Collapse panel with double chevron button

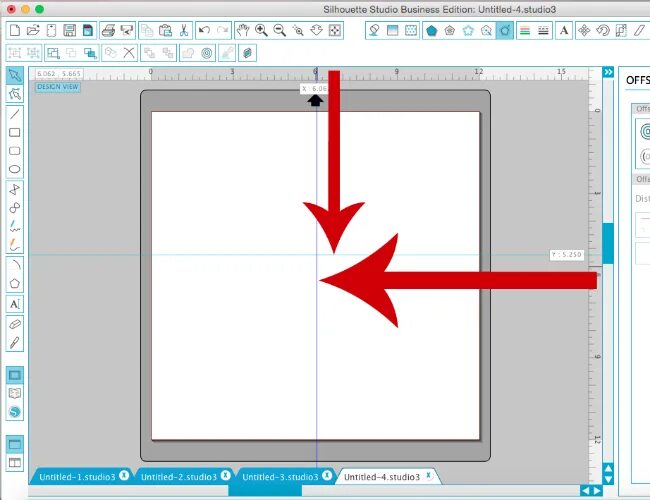click(608, 72)
